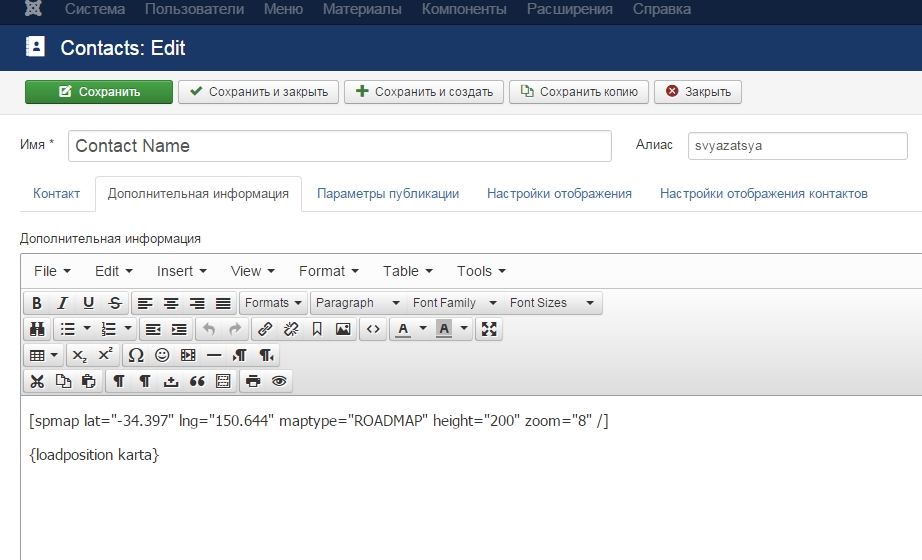Toggle strikethrough formatting

[114, 303]
